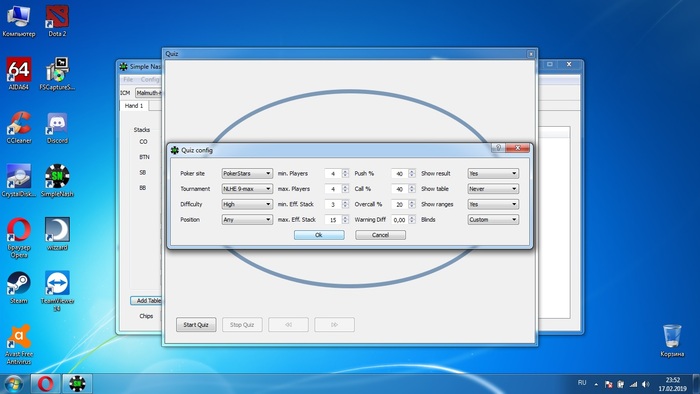Viewport: 700px width, 394px height.
Task: Open the File menu in Simple Nash
Action: 128,79
